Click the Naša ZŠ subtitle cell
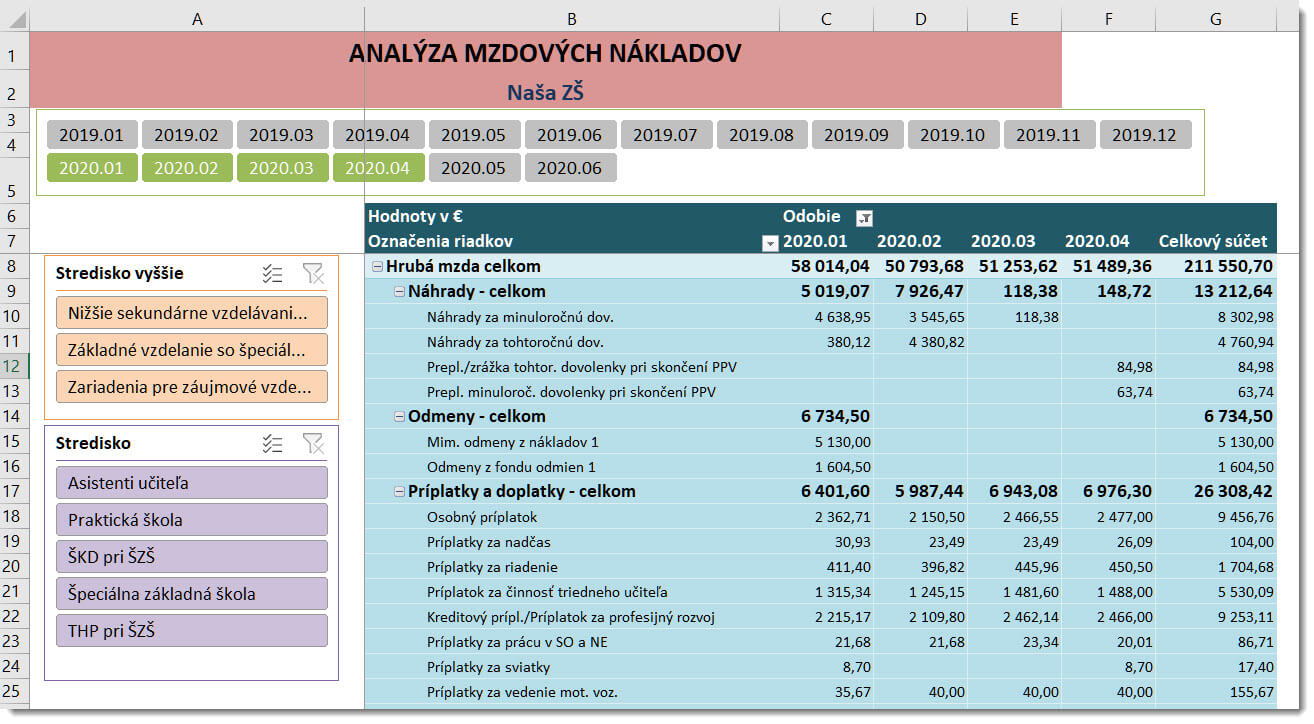Image resolution: width=1314 pixels, height=724 pixels. pos(545,93)
